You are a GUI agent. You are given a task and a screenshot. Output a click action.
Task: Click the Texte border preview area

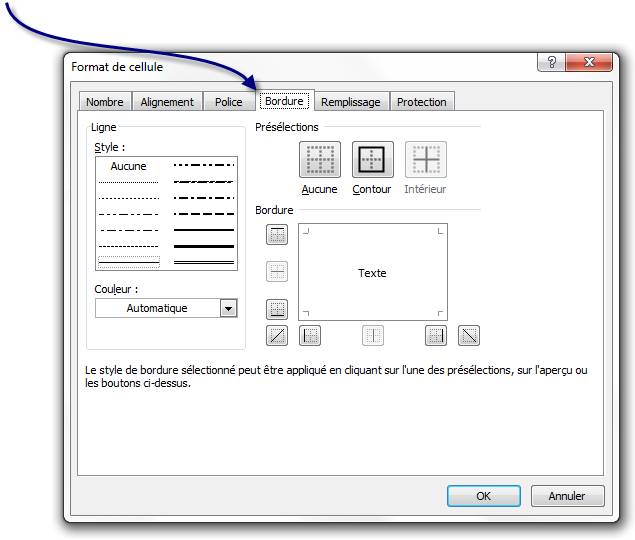click(372, 273)
